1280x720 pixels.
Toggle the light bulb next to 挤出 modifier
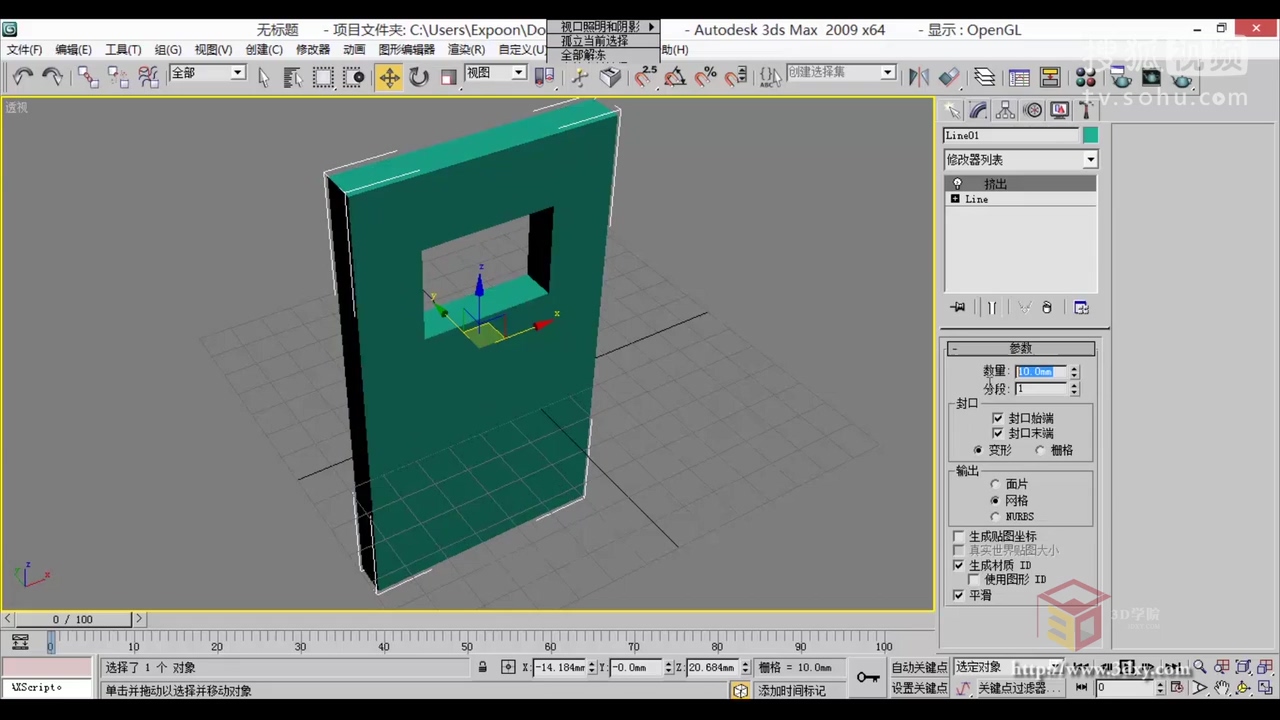point(957,183)
